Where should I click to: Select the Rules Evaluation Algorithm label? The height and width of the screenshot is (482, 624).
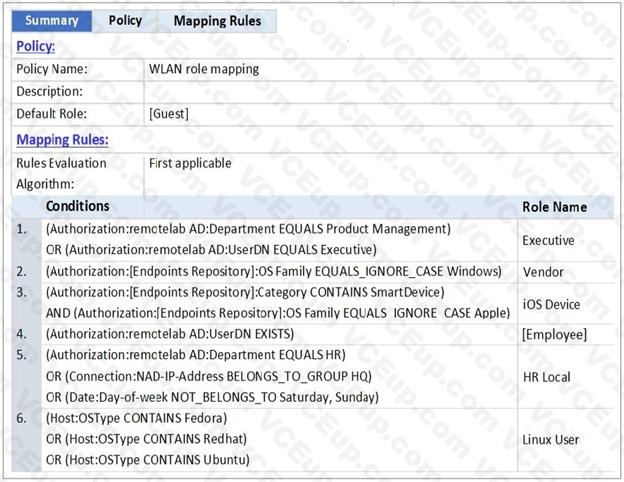click(x=61, y=174)
